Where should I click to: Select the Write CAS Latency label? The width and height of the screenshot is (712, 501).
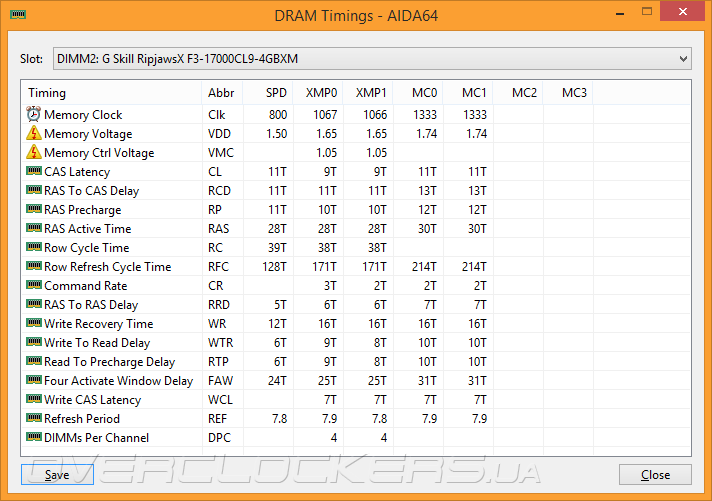[93, 400]
